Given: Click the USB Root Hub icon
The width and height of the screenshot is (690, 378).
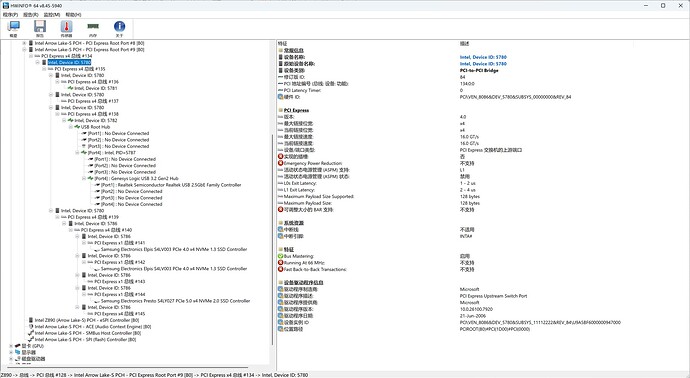Looking at the screenshot, I should pos(77,127).
